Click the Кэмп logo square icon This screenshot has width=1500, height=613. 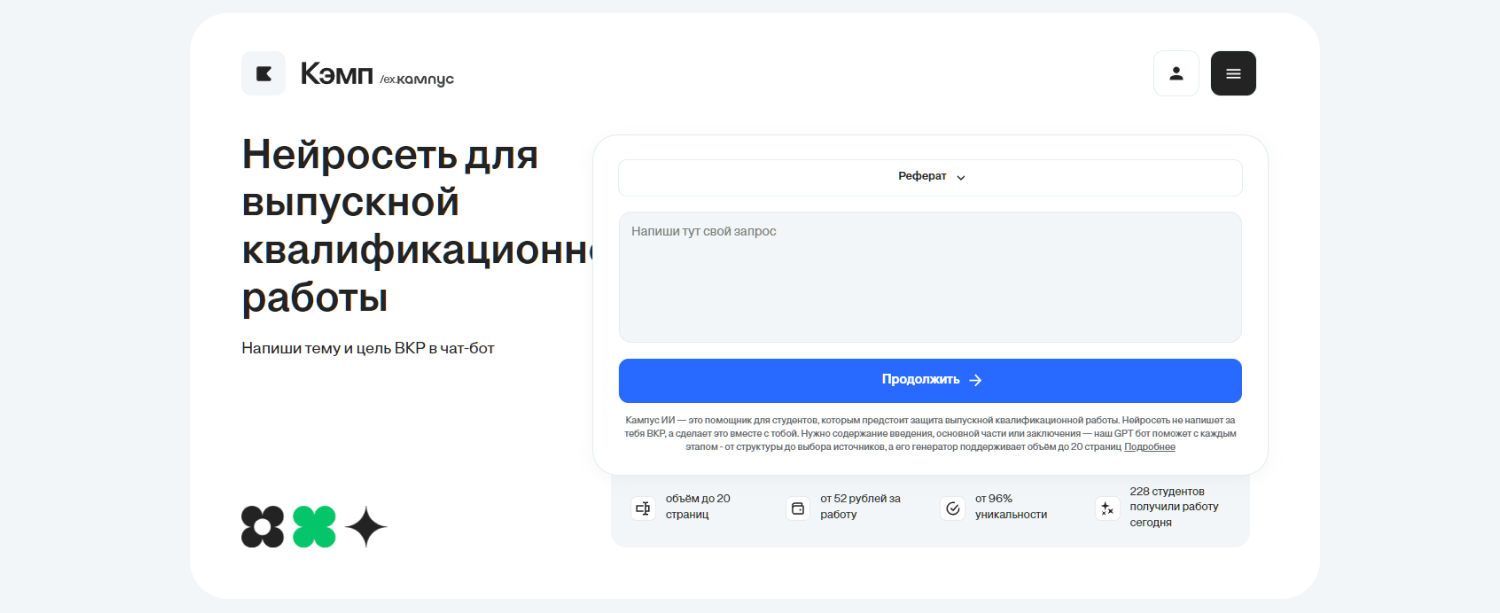[x=263, y=73]
